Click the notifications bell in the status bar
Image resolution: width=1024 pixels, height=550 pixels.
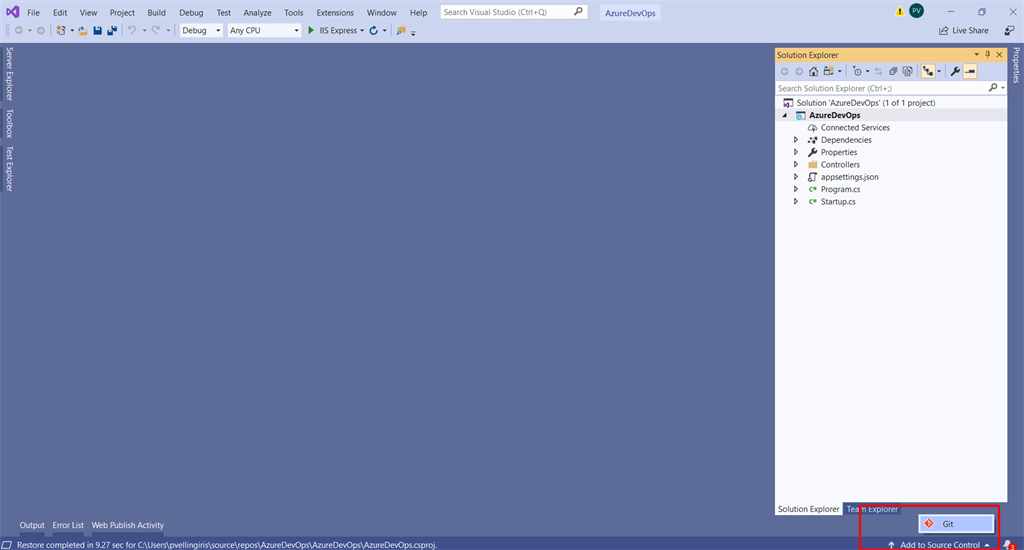click(x=1008, y=545)
